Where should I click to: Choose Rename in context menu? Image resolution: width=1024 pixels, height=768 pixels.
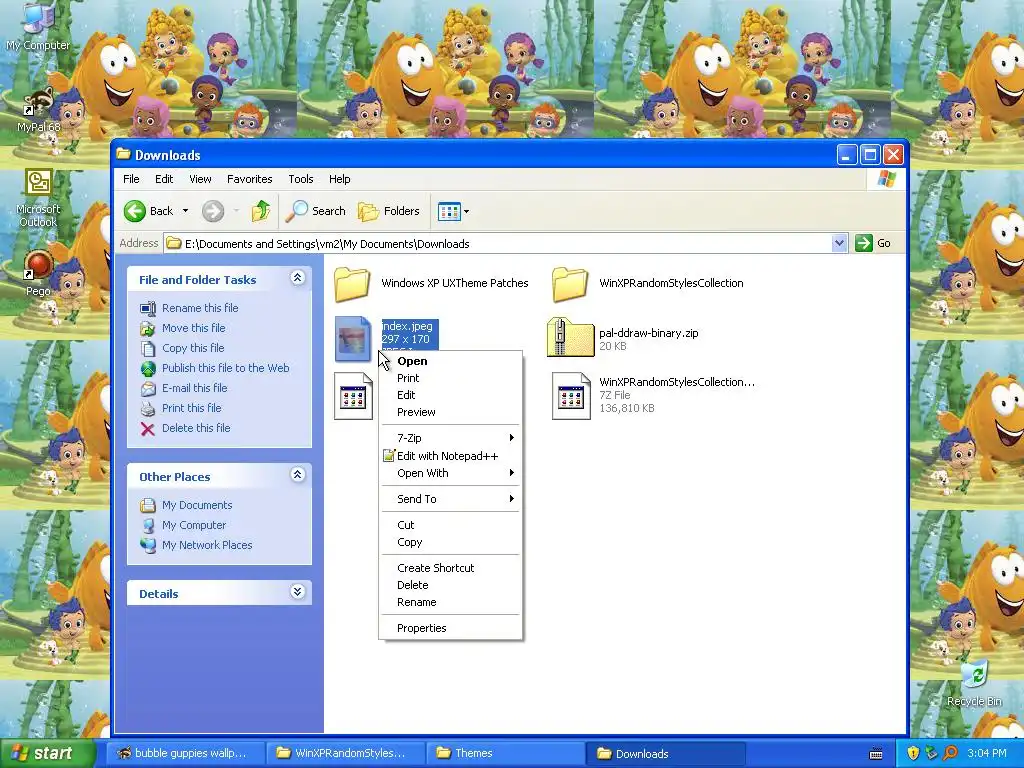[x=451, y=602]
